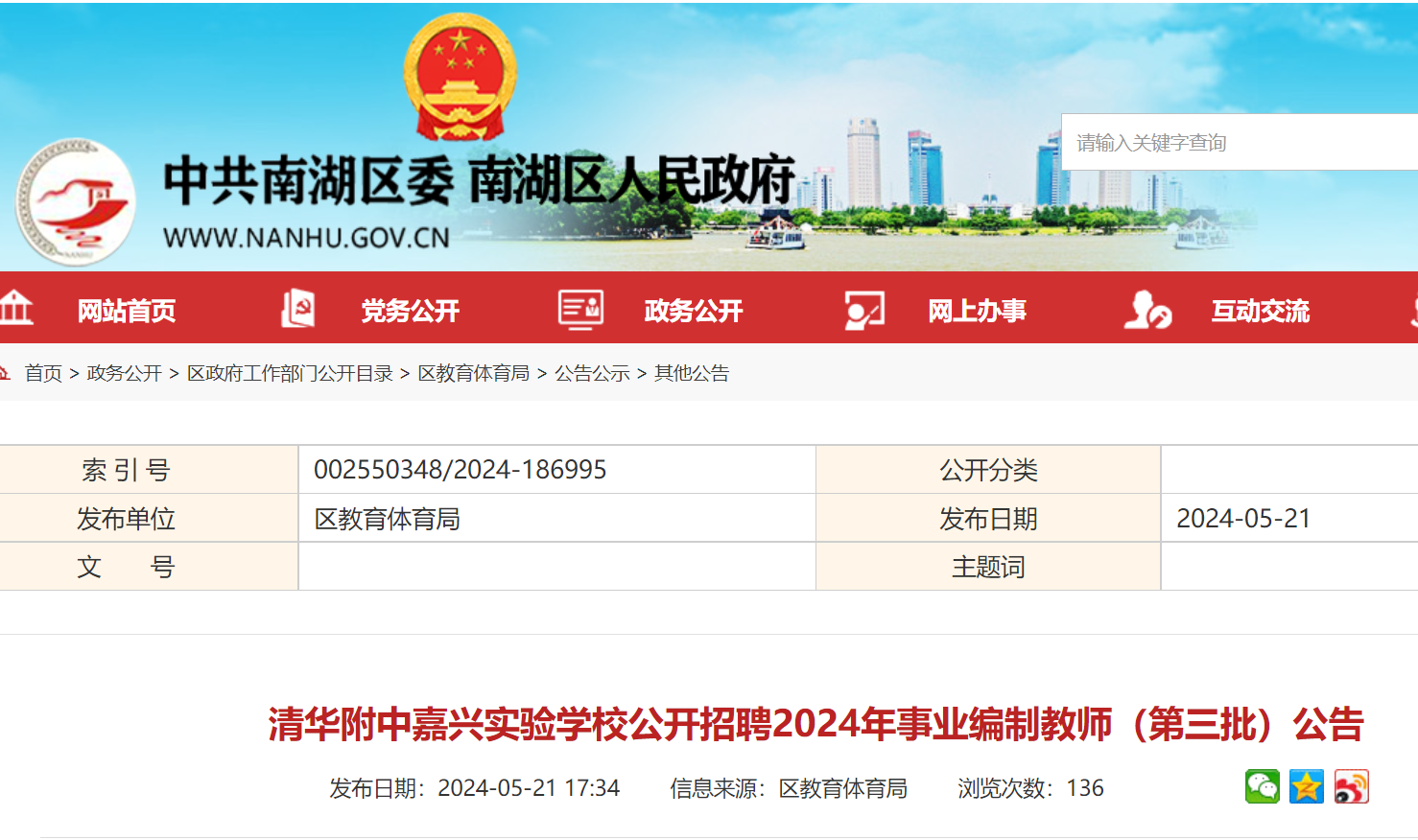Click the online services icon

pos(864,311)
